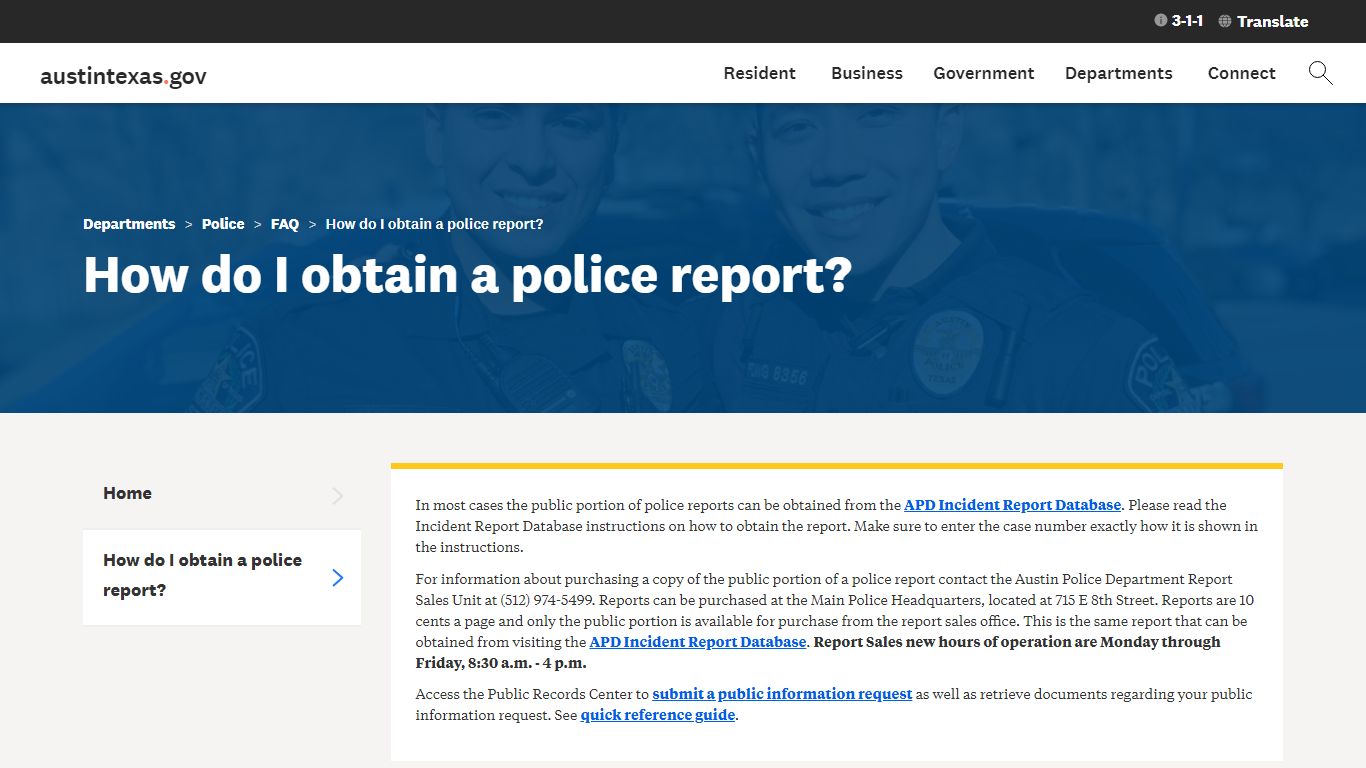Select Home in the sidebar
The width and height of the screenshot is (1366, 768).
click(x=222, y=494)
